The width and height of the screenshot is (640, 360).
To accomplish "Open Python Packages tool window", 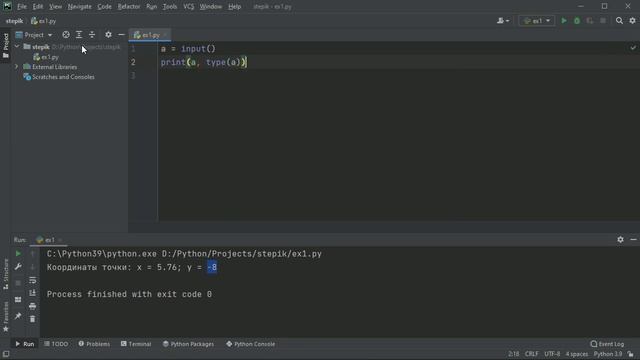I will click(188, 344).
